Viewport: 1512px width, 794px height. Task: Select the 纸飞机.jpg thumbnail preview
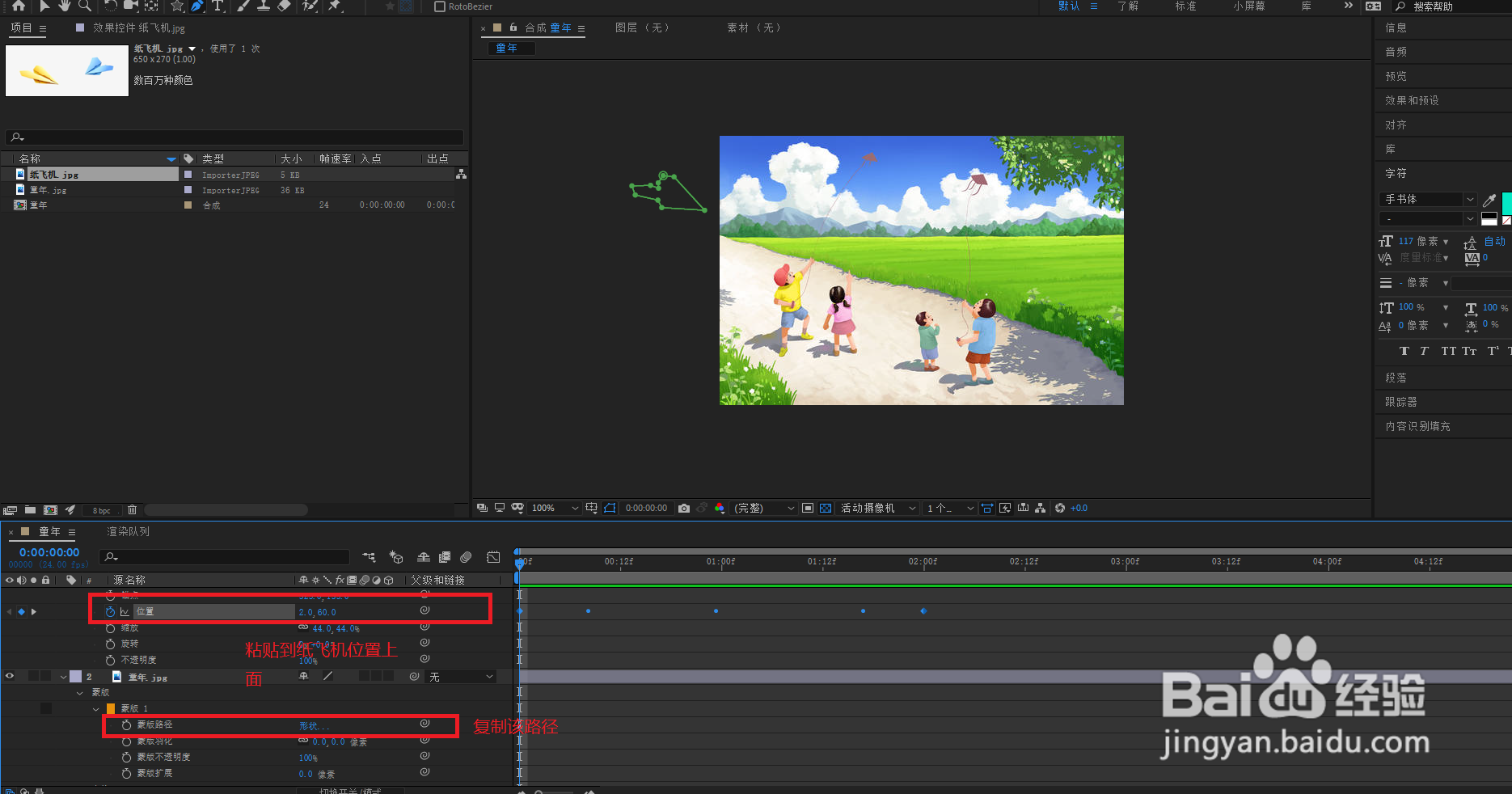click(x=67, y=70)
